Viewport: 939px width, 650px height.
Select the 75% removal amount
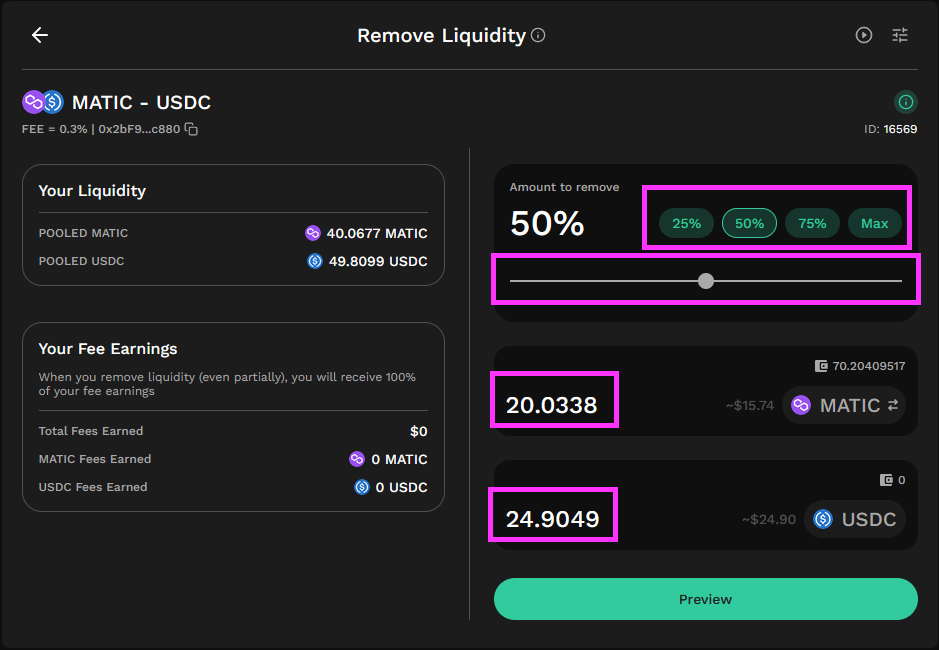(812, 223)
